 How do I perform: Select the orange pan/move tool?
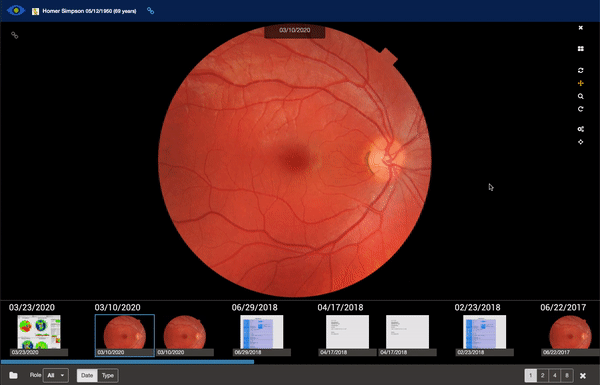pyautogui.click(x=580, y=83)
